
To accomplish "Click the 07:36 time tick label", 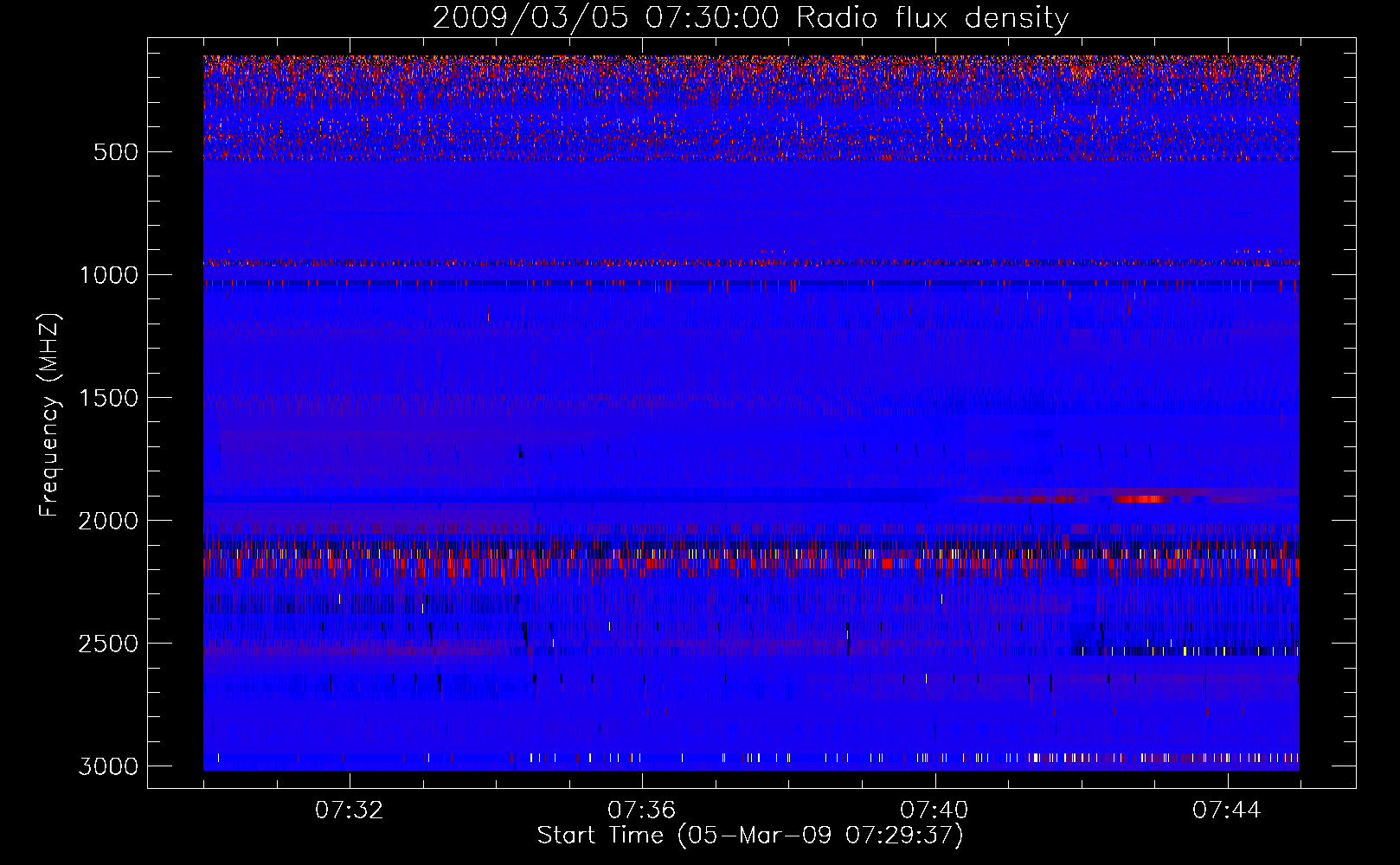I will (641, 811).
